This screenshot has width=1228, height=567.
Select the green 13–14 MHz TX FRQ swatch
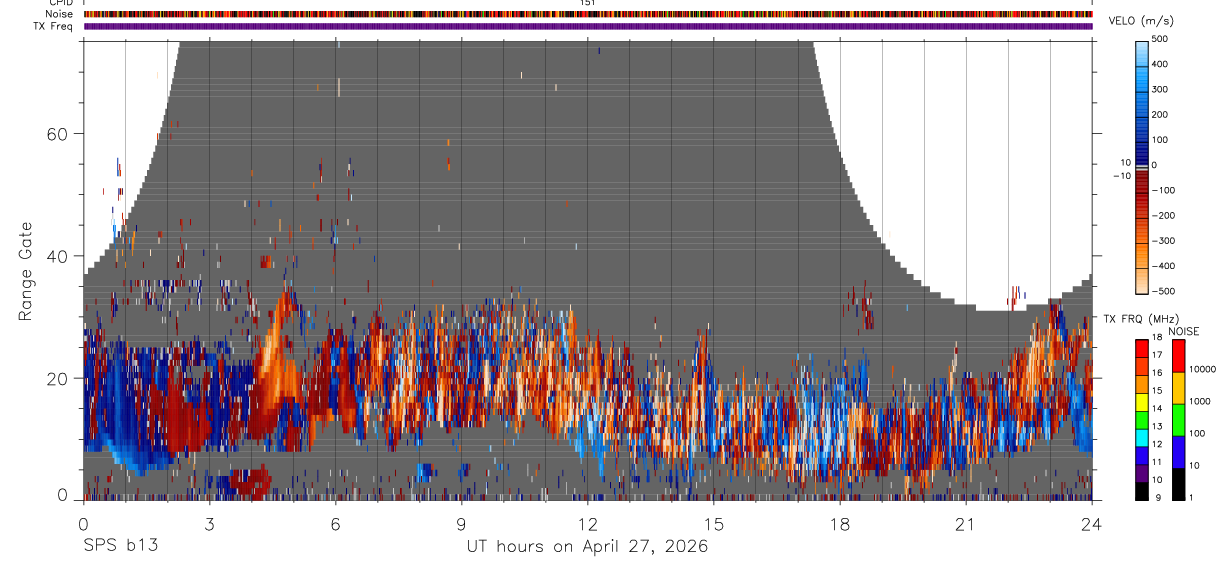[1141, 419]
